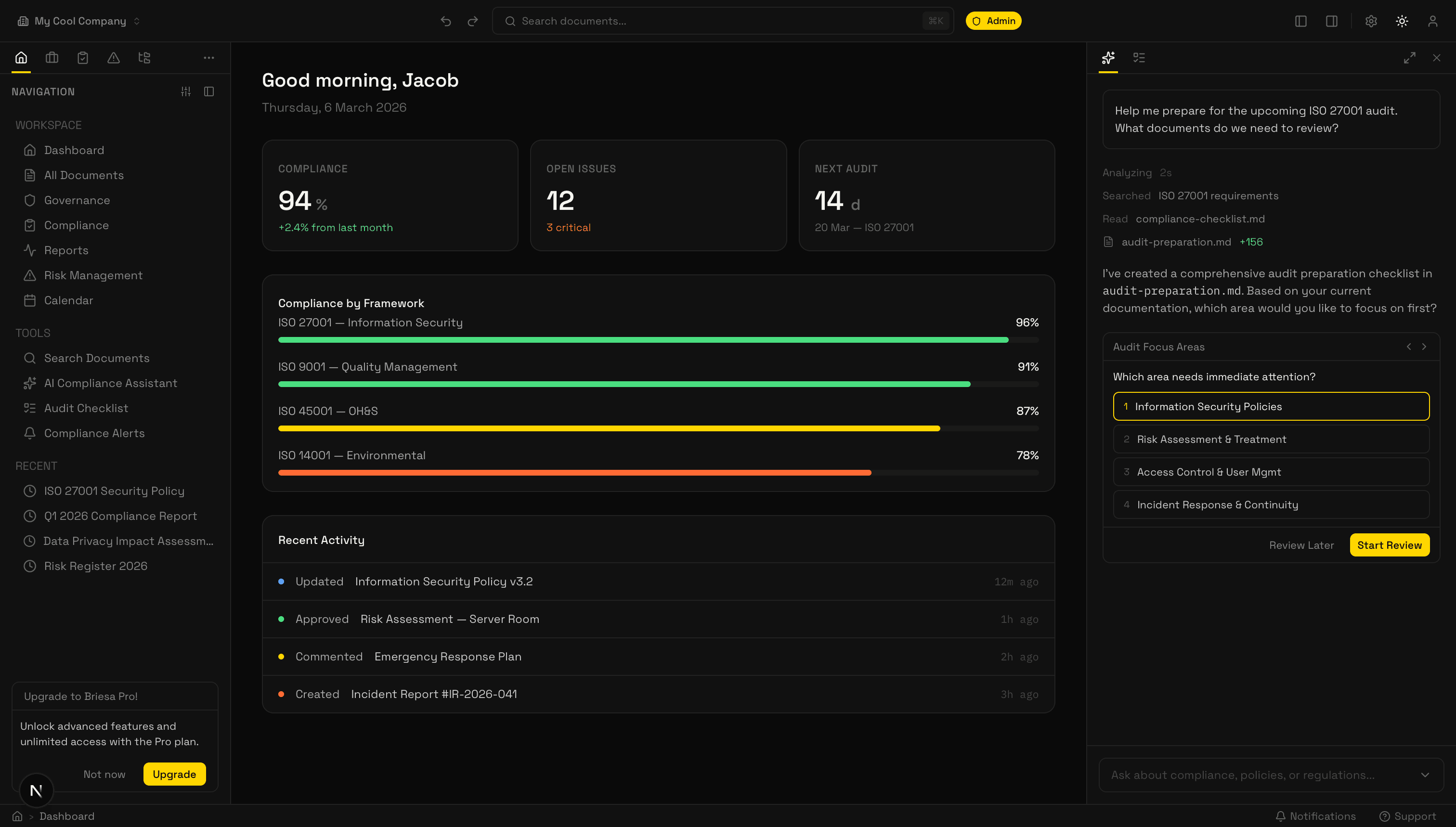The image size is (1456, 827).
Task: Open the checklist tab in the assistant panel
Action: (x=1138, y=57)
